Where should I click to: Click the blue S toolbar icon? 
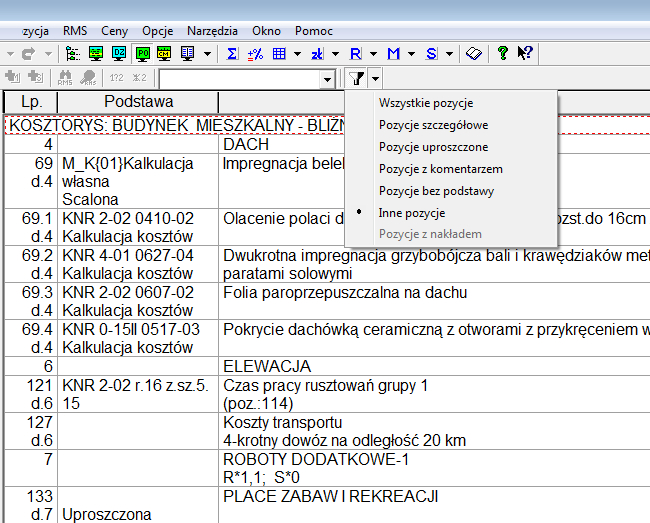431,53
